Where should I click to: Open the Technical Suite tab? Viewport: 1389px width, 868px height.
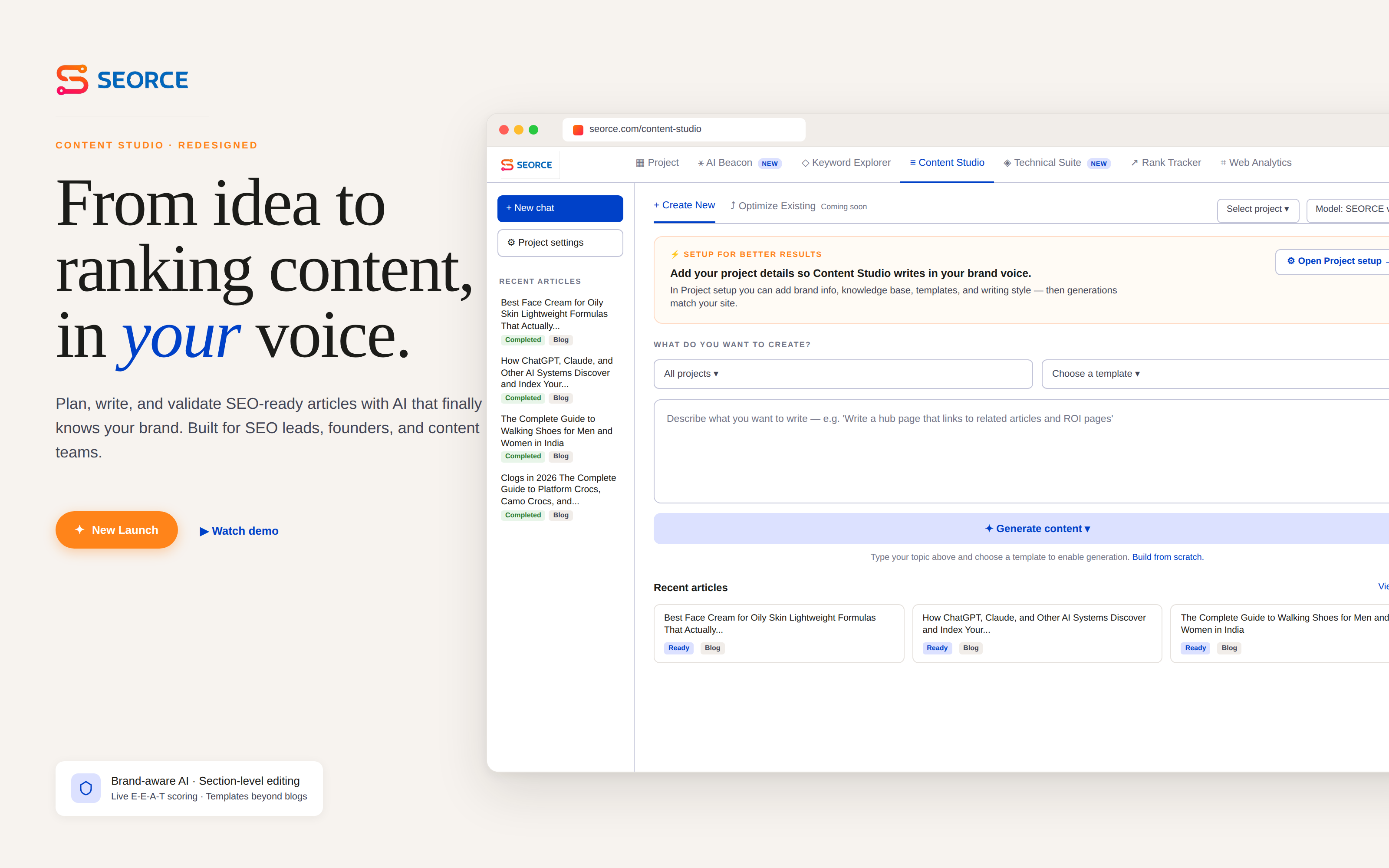coord(1057,163)
